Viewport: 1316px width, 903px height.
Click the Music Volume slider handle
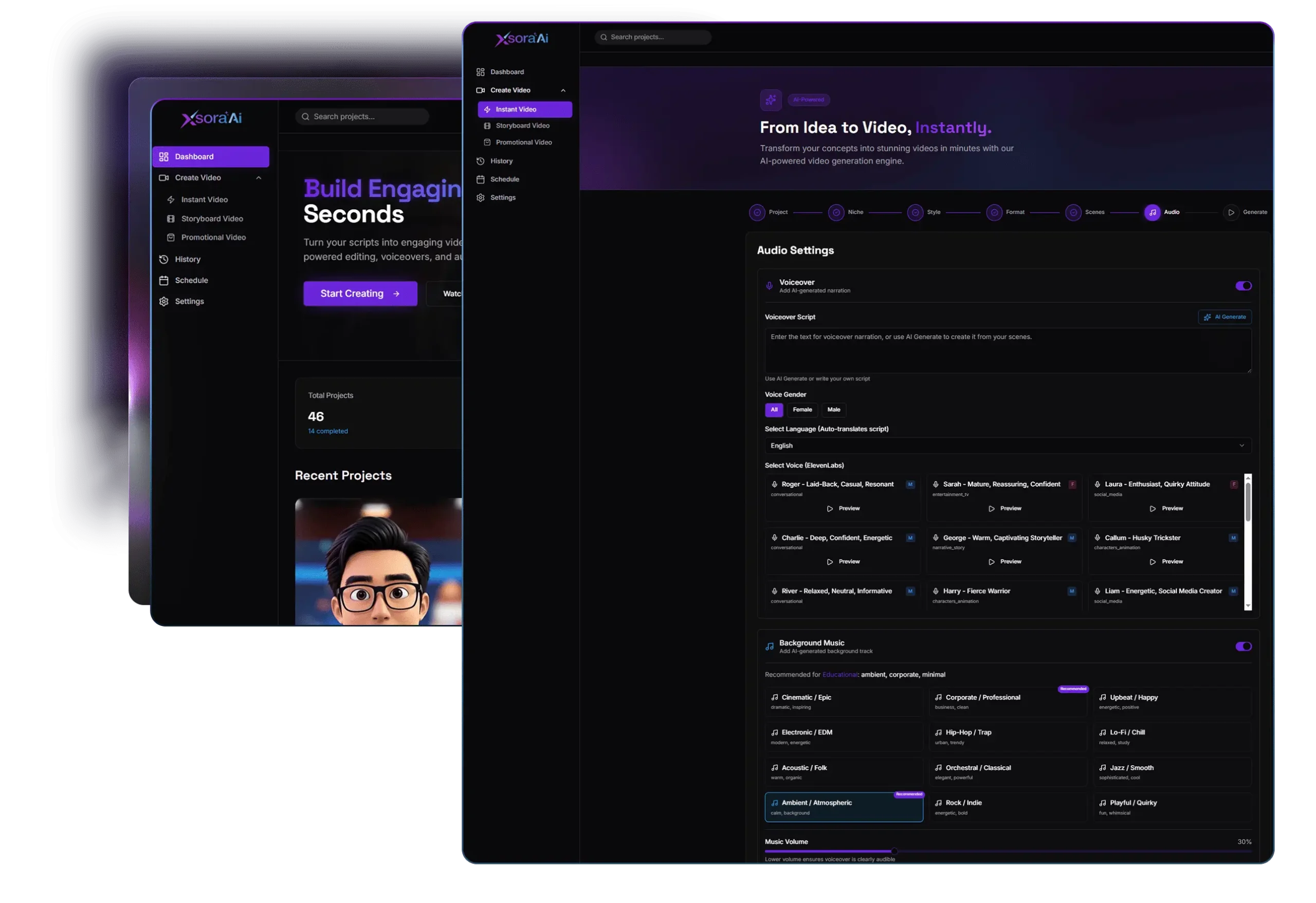[894, 852]
